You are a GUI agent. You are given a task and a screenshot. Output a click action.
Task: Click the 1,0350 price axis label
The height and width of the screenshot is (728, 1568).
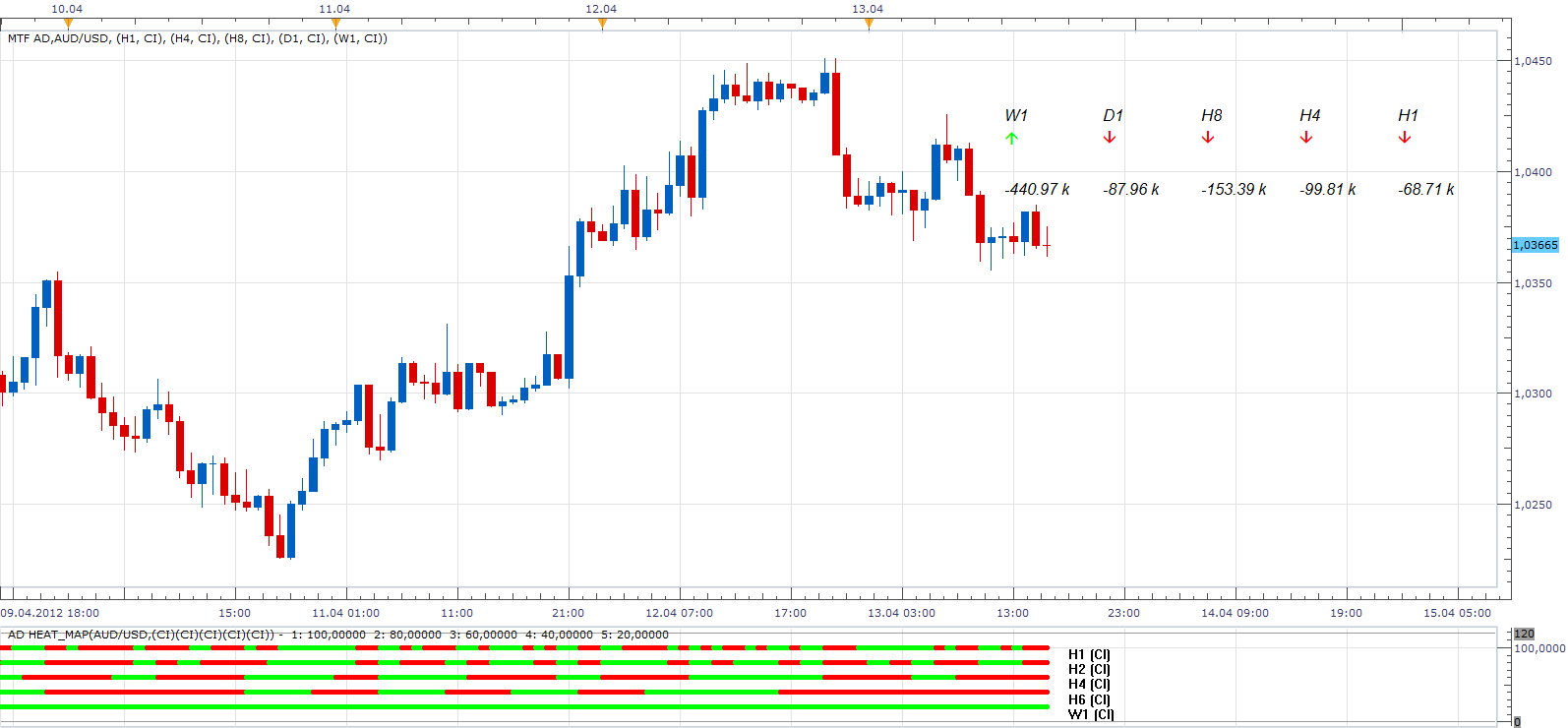point(1533,283)
